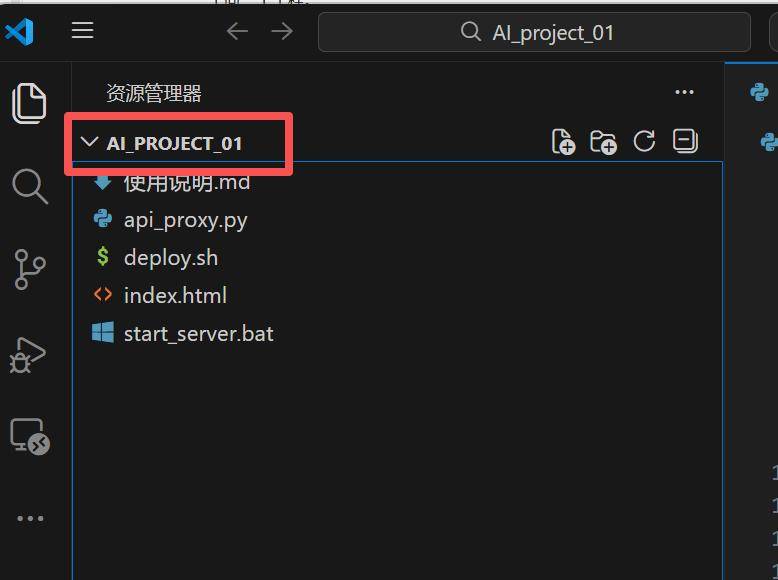Screen dimensions: 778x580
Task: Open the hamburger application menu
Action: tap(83, 31)
